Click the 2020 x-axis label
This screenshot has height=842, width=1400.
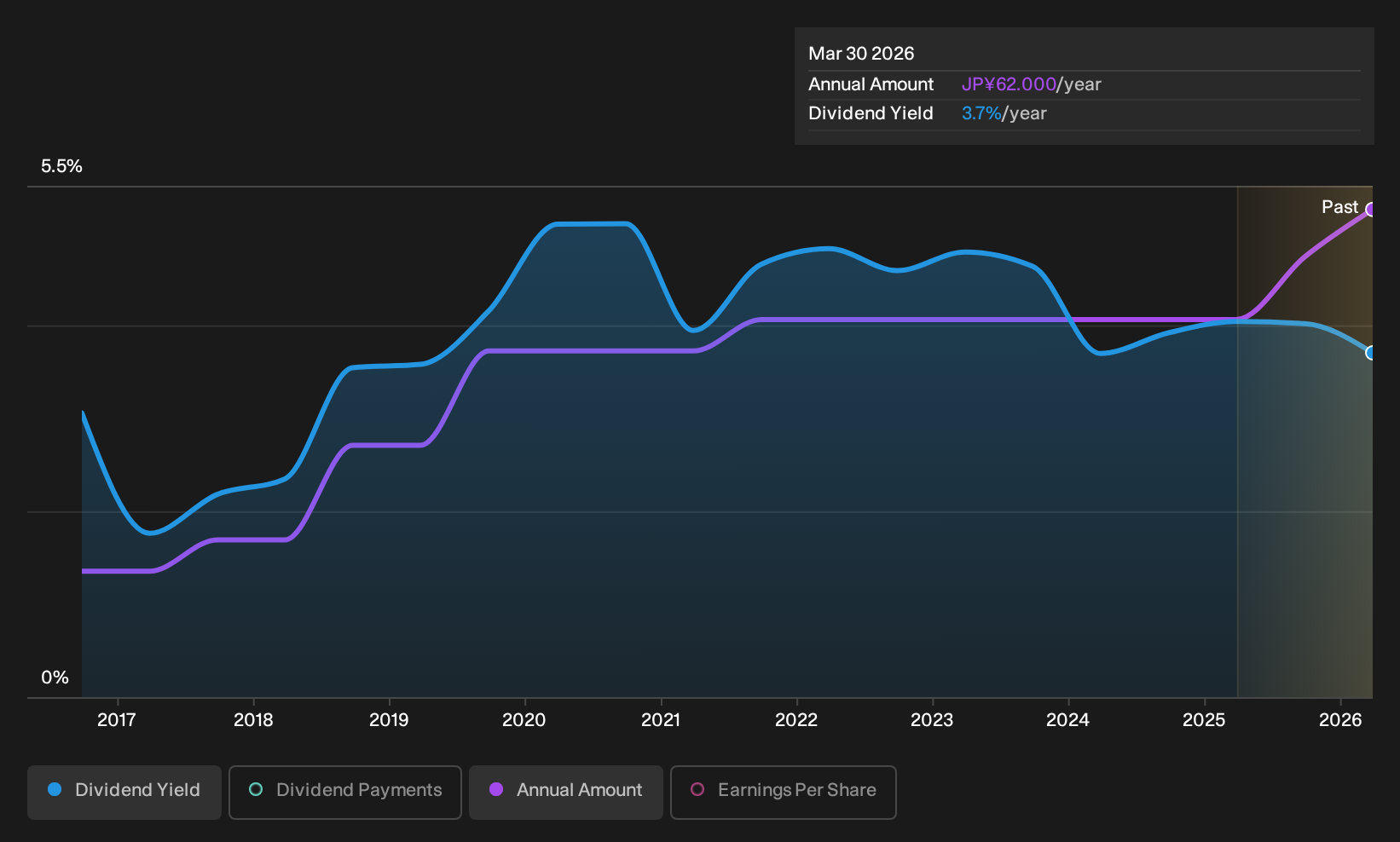[x=524, y=720]
